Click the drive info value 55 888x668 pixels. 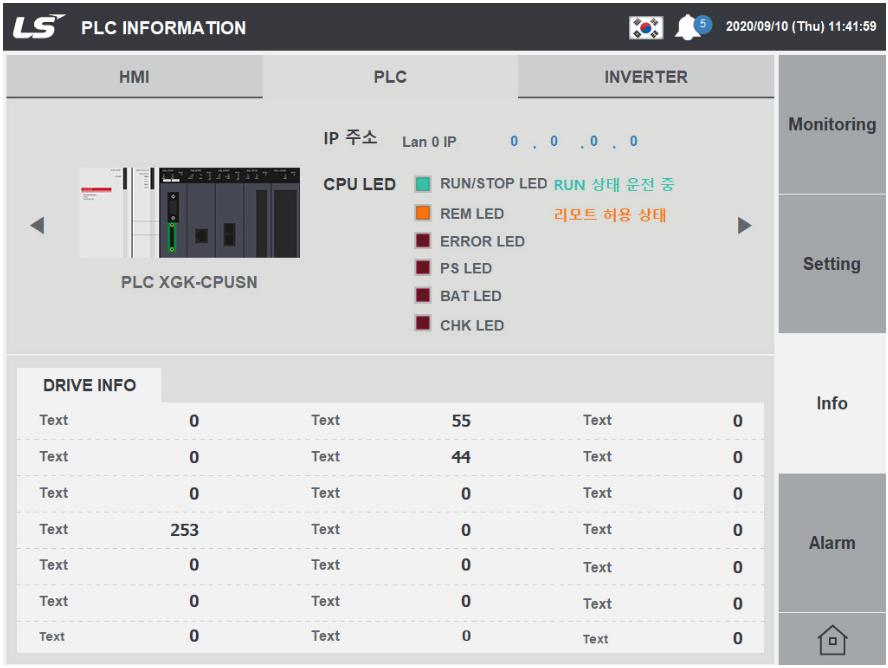461,421
